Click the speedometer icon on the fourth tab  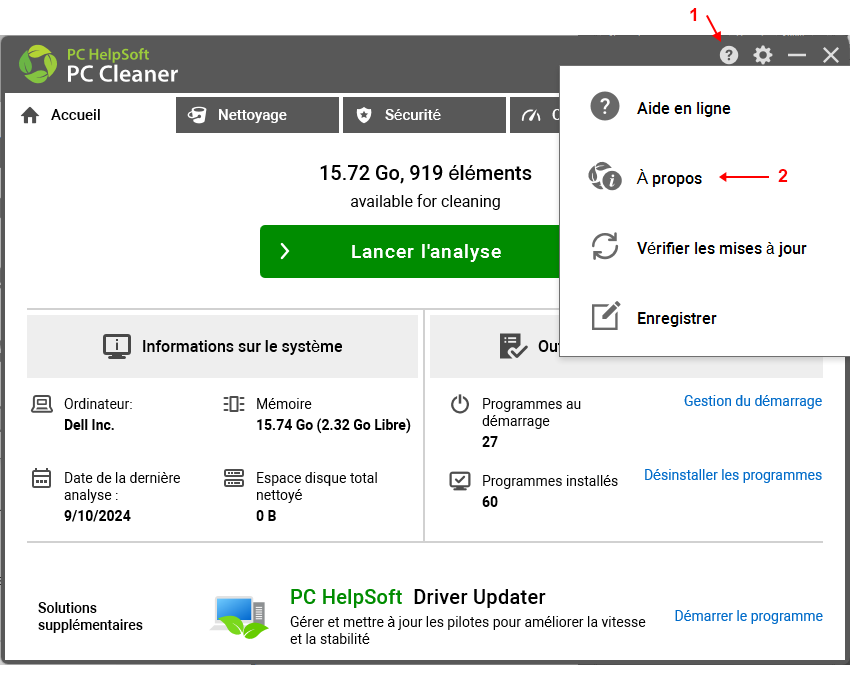[531, 115]
